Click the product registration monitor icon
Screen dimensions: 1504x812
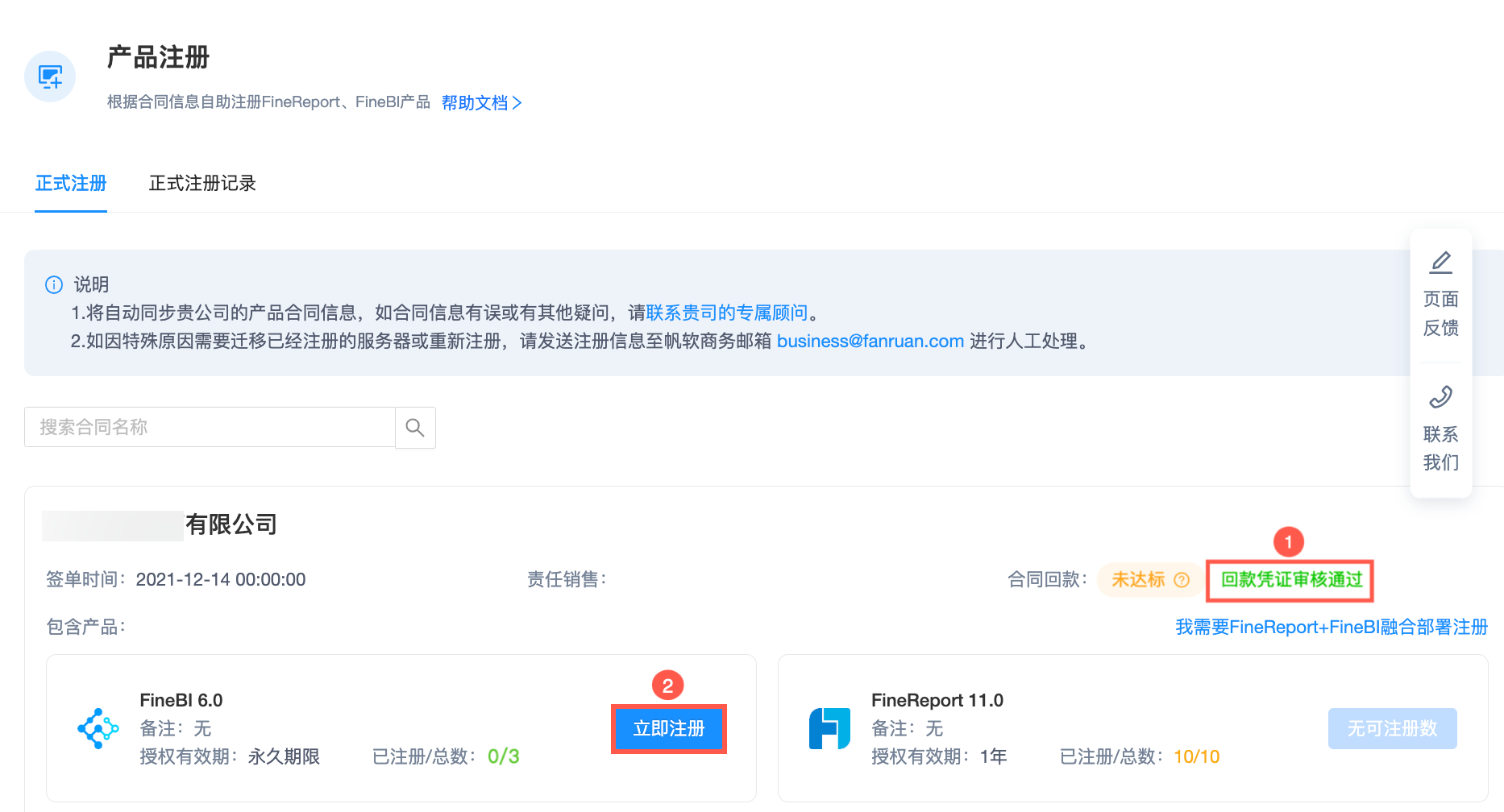50,77
